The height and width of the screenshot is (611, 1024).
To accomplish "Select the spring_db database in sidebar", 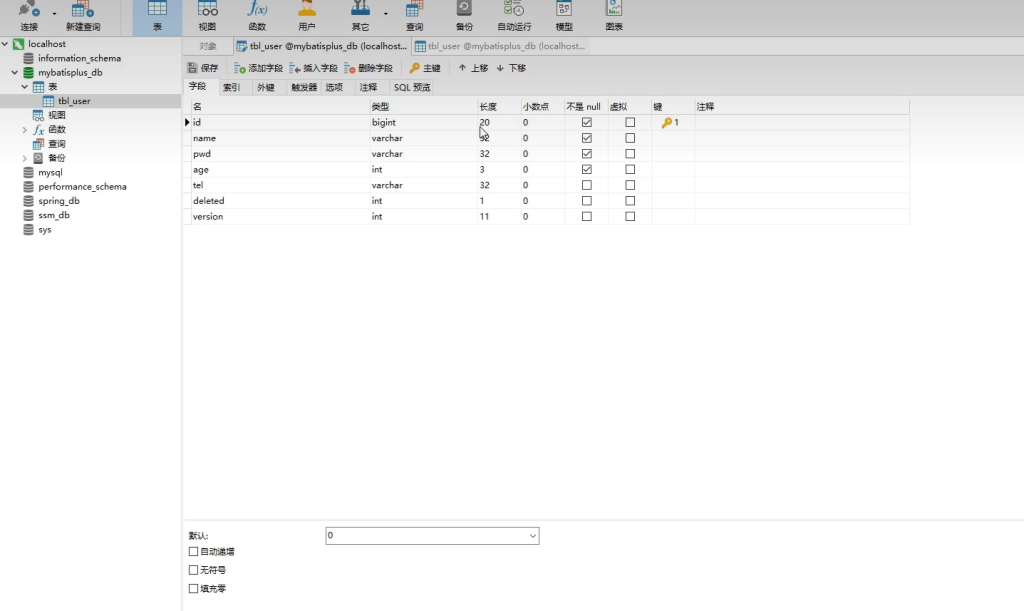I will pos(59,201).
